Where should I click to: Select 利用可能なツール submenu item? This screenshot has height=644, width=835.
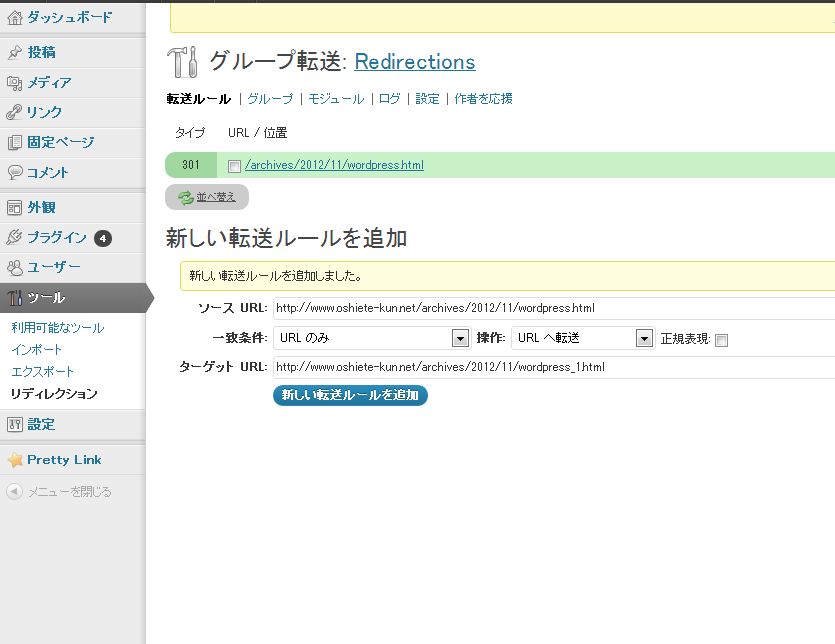[x=58, y=328]
